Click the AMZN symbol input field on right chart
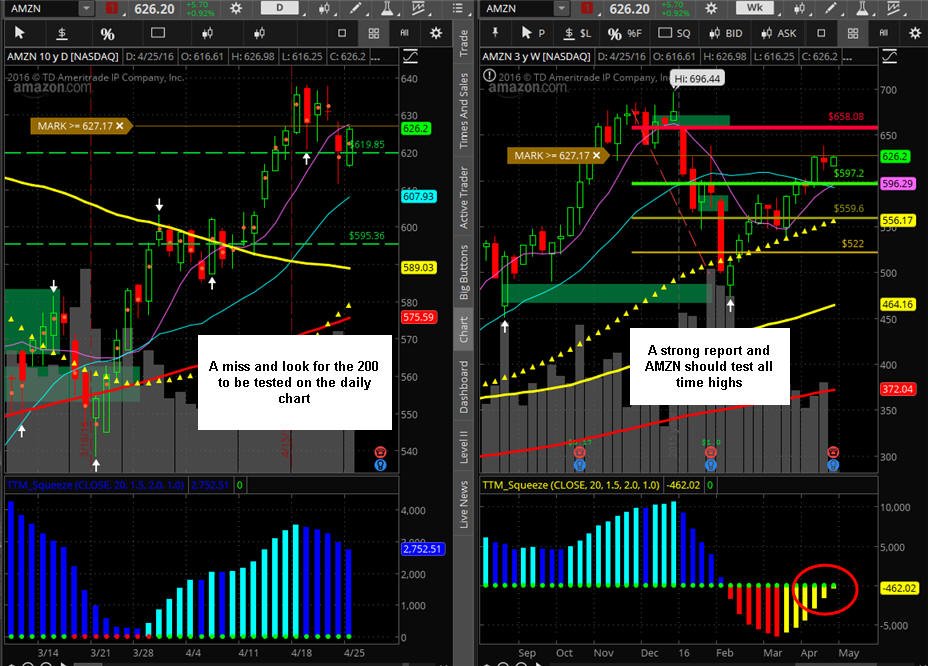The width and height of the screenshot is (928, 666). (518, 8)
